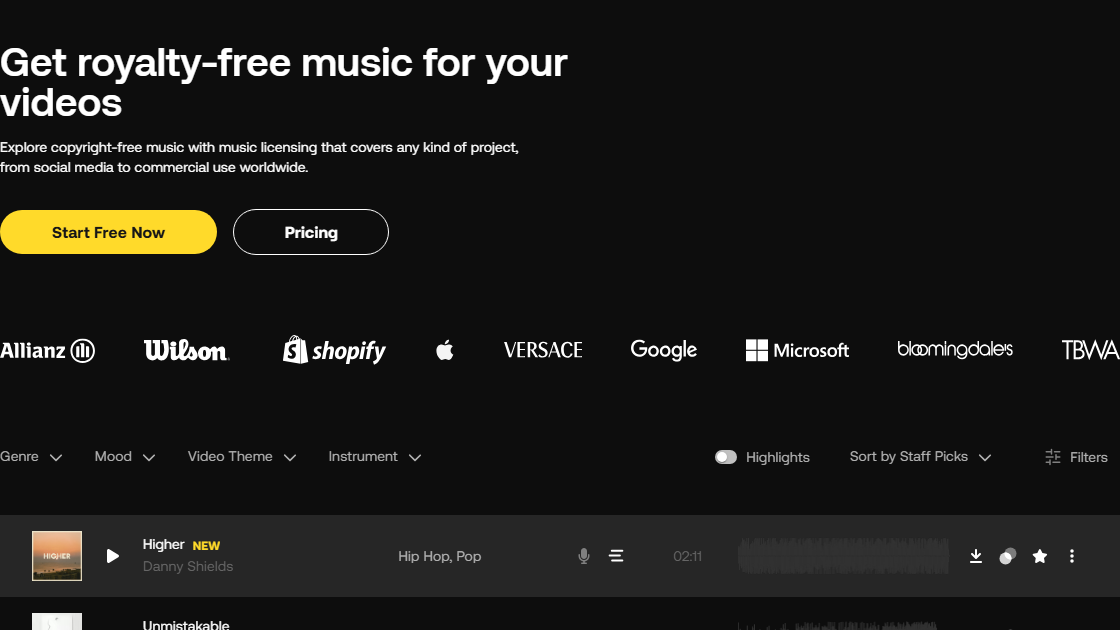Expand the Video Theme dropdown

click(x=242, y=456)
